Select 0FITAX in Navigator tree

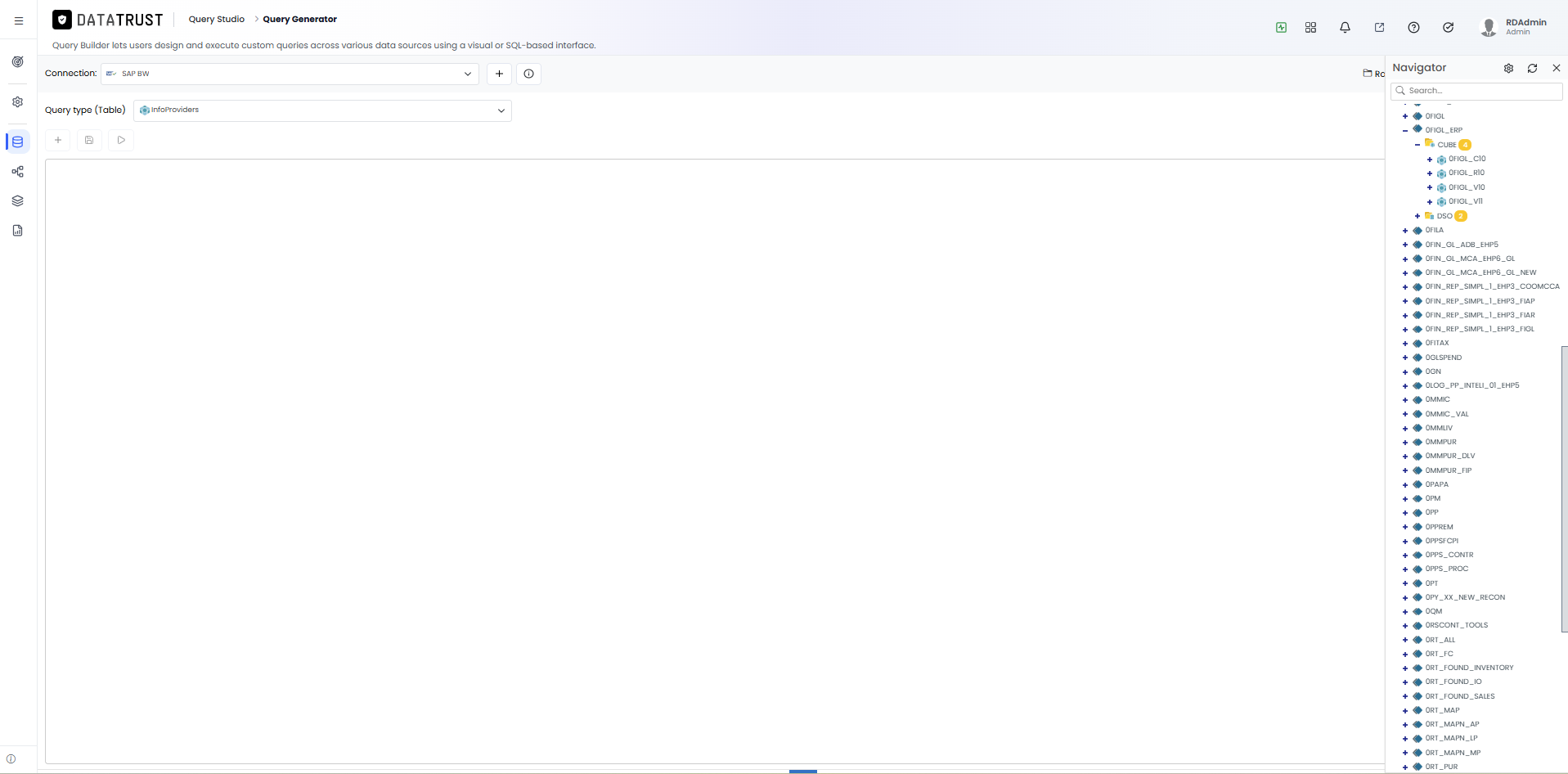1437,343
